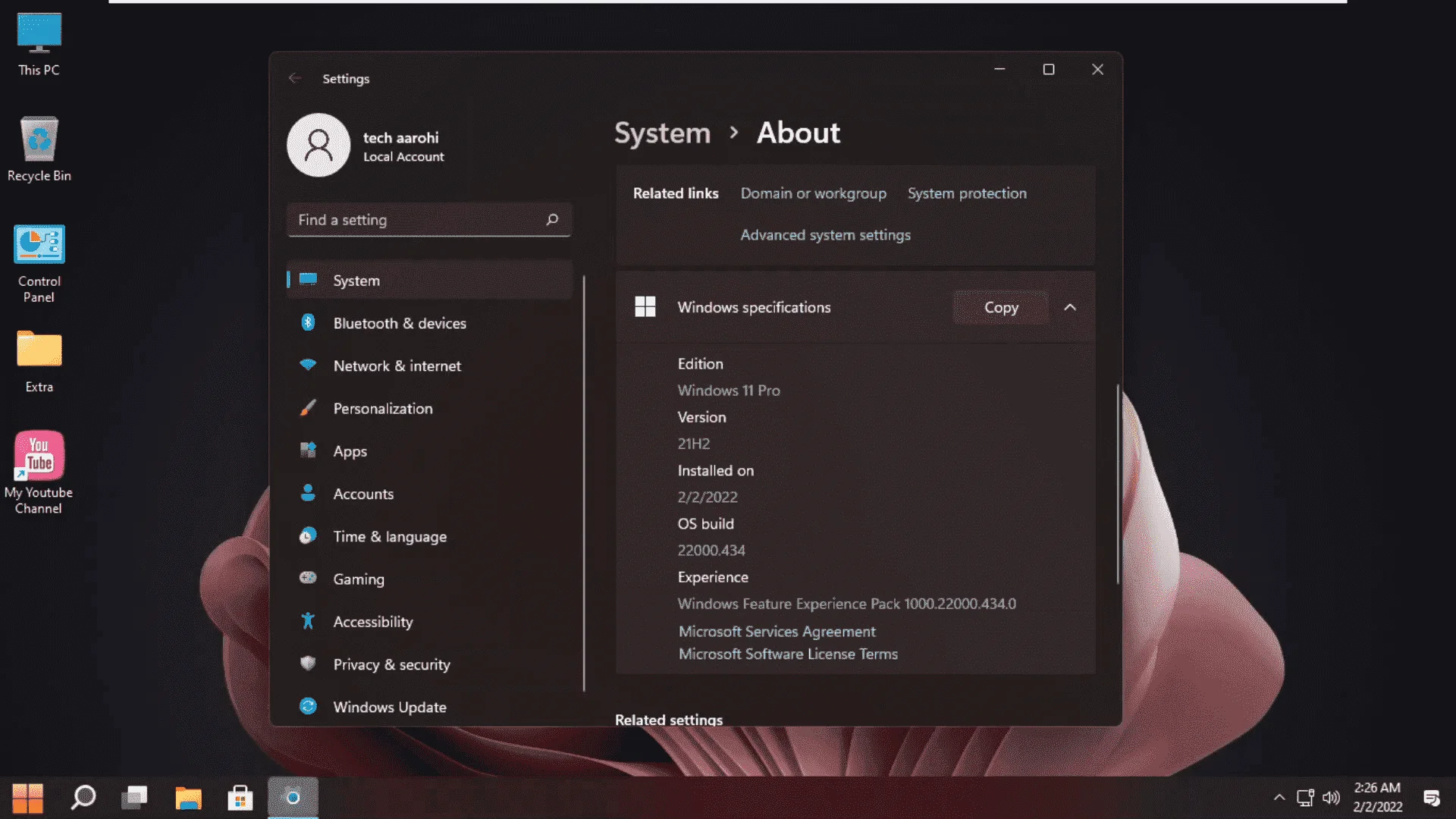The height and width of the screenshot is (819, 1456).
Task: Show hidden tray icons
Action: click(x=1279, y=798)
